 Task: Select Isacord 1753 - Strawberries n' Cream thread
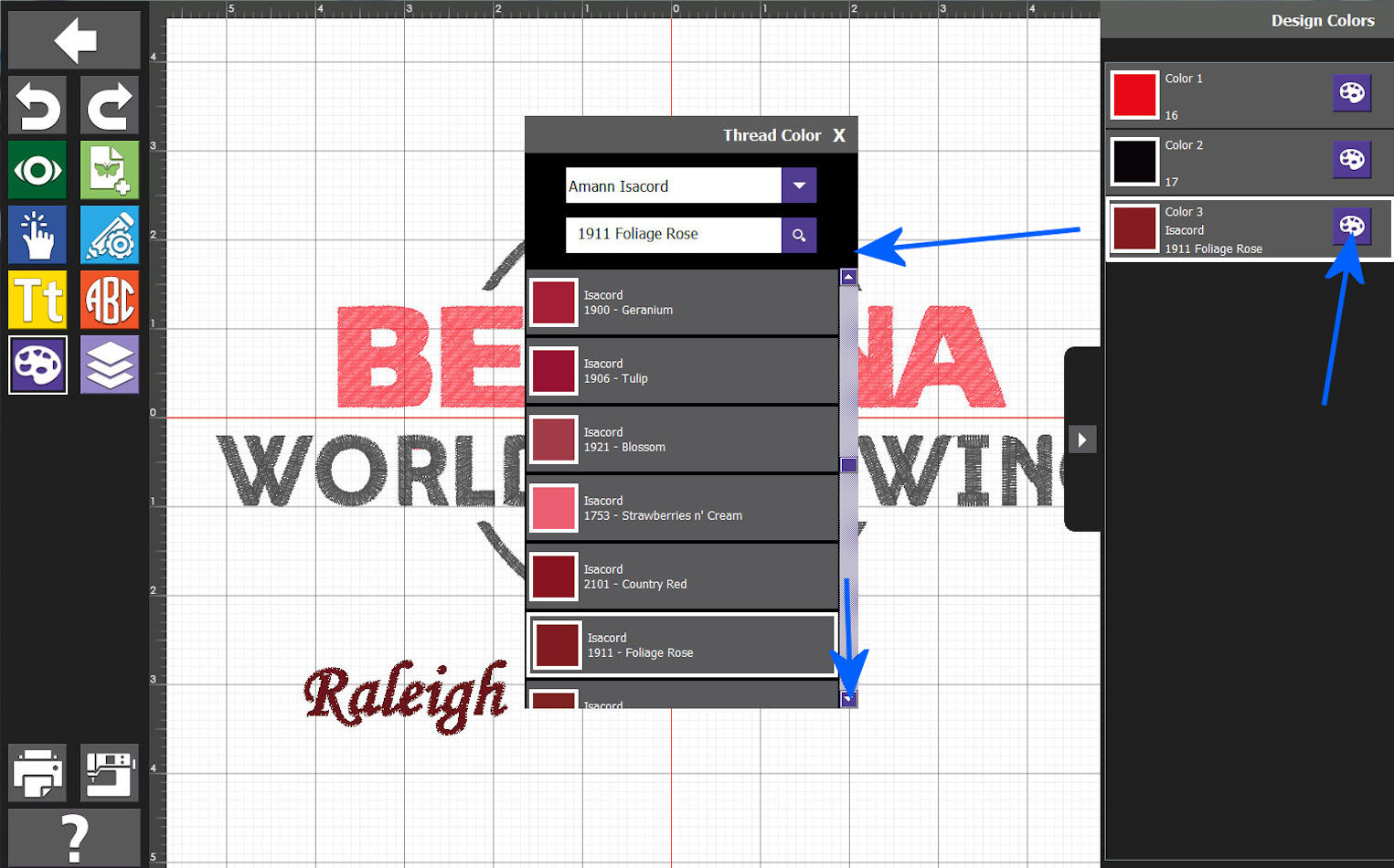click(682, 508)
